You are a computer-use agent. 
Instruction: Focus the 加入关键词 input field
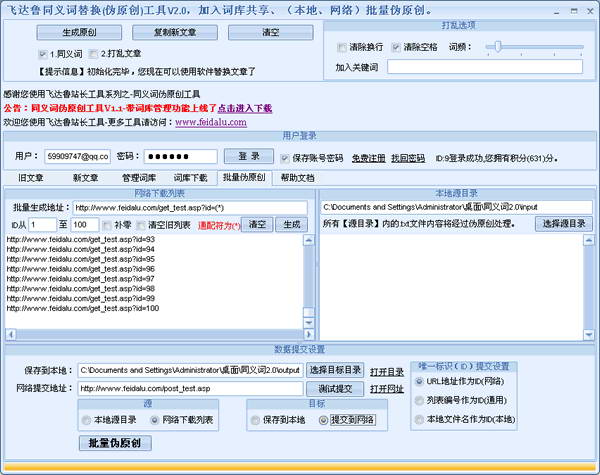click(485, 67)
